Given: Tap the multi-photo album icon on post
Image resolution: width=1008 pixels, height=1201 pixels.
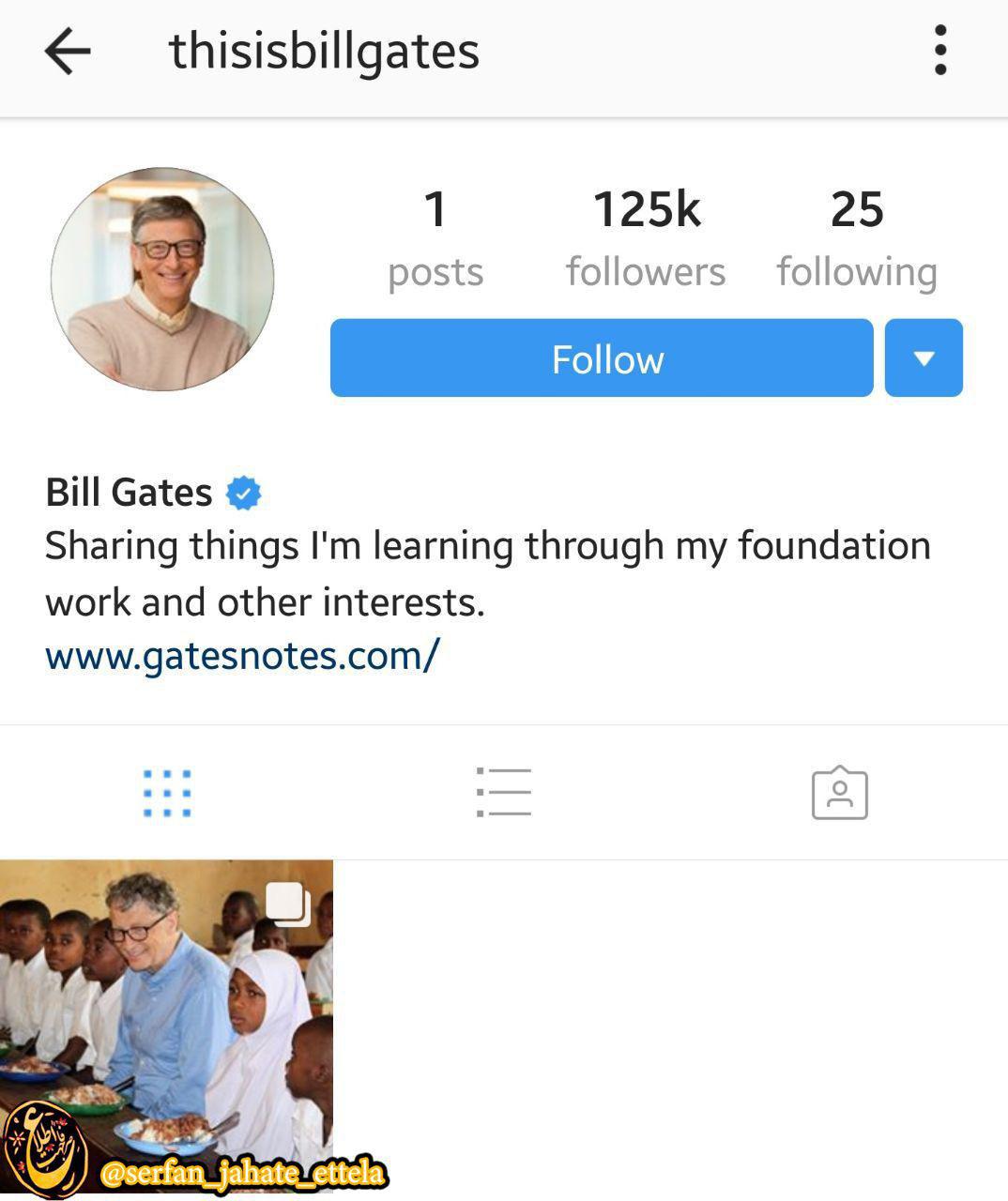Looking at the screenshot, I should tap(288, 905).
